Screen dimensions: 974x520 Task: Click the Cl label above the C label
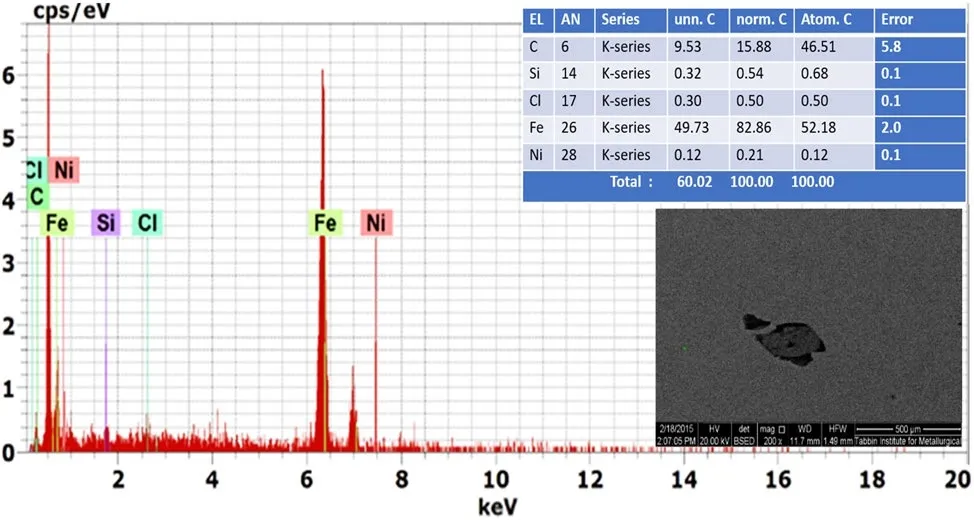coord(35,170)
